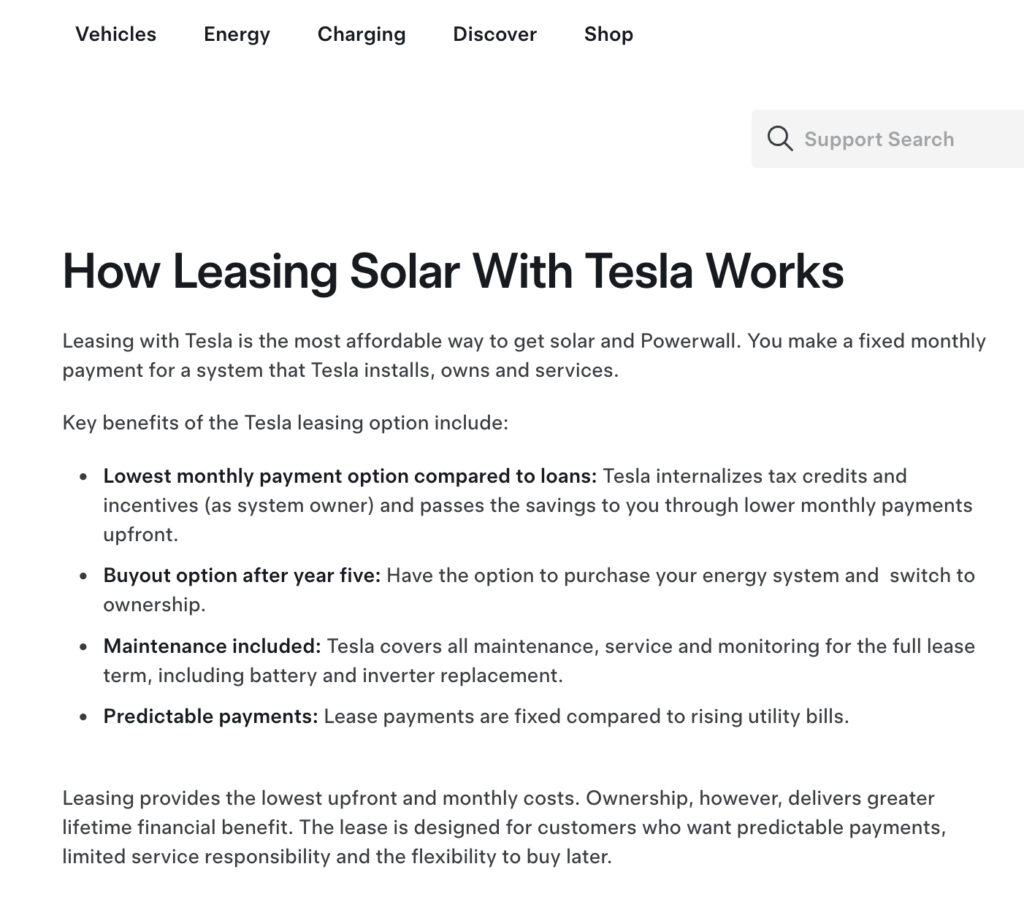Open the Discover navigation item
Viewport: 1024px width, 918px height.
click(495, 34)
